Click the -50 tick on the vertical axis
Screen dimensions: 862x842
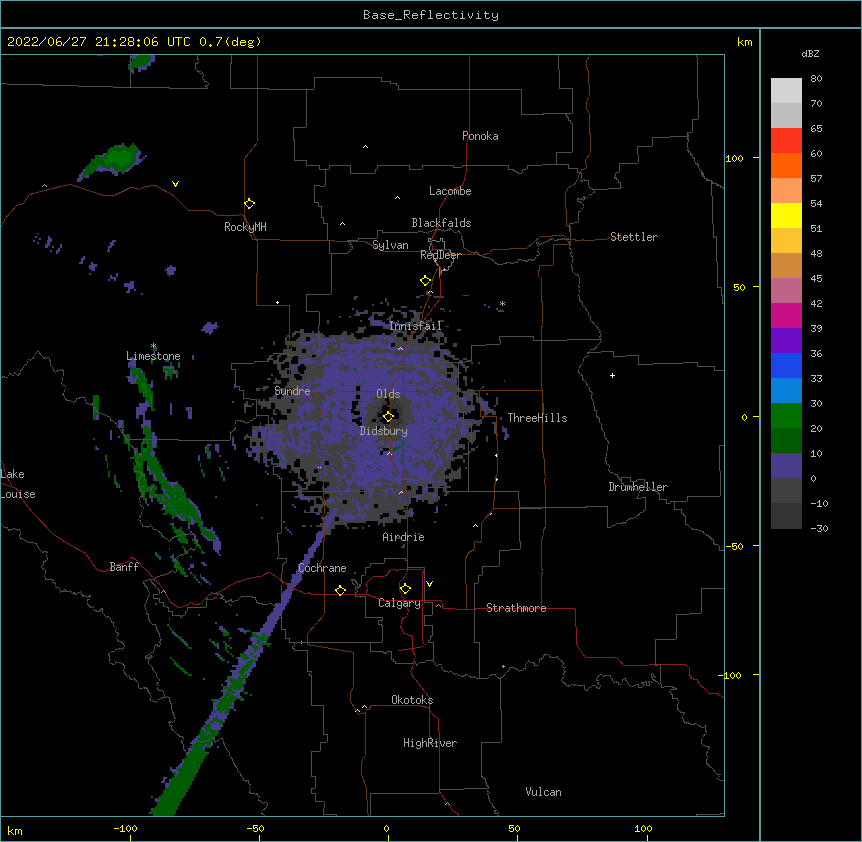click(734, 546)
